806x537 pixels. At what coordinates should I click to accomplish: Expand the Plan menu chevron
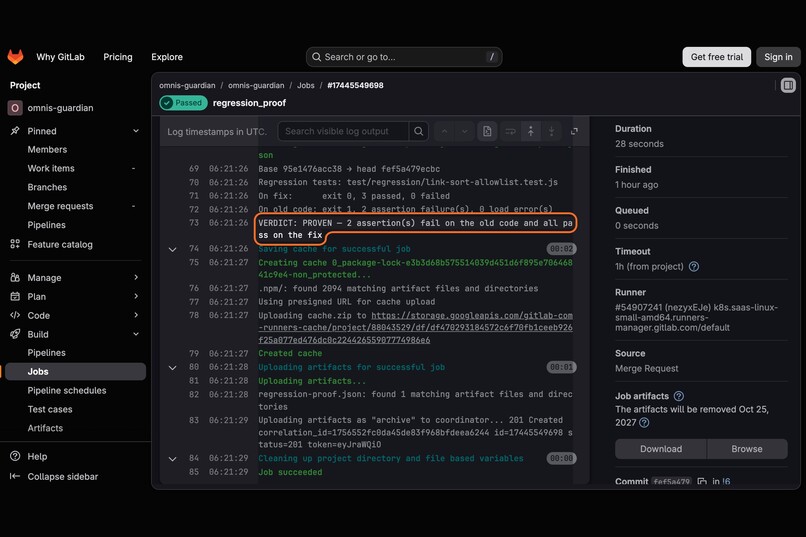click(136, 296)
